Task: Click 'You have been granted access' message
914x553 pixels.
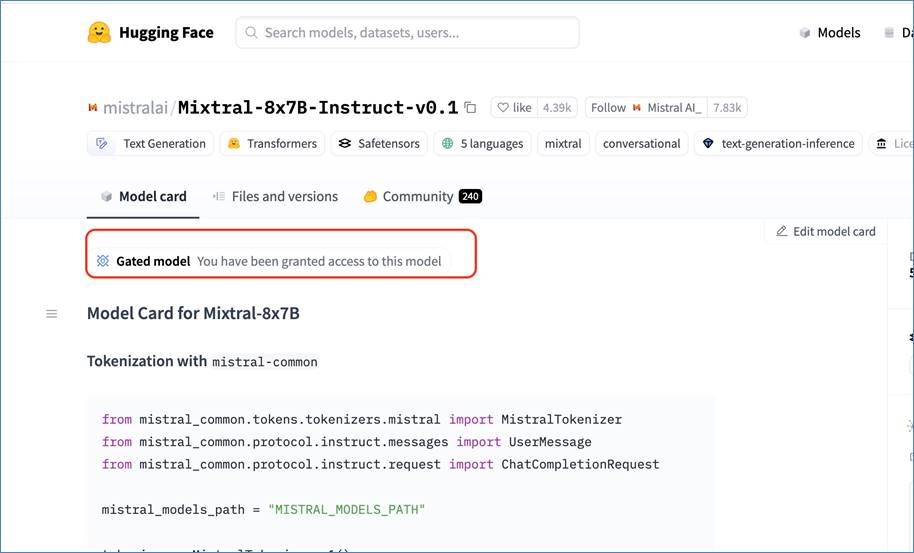Action: click(319, 261)
